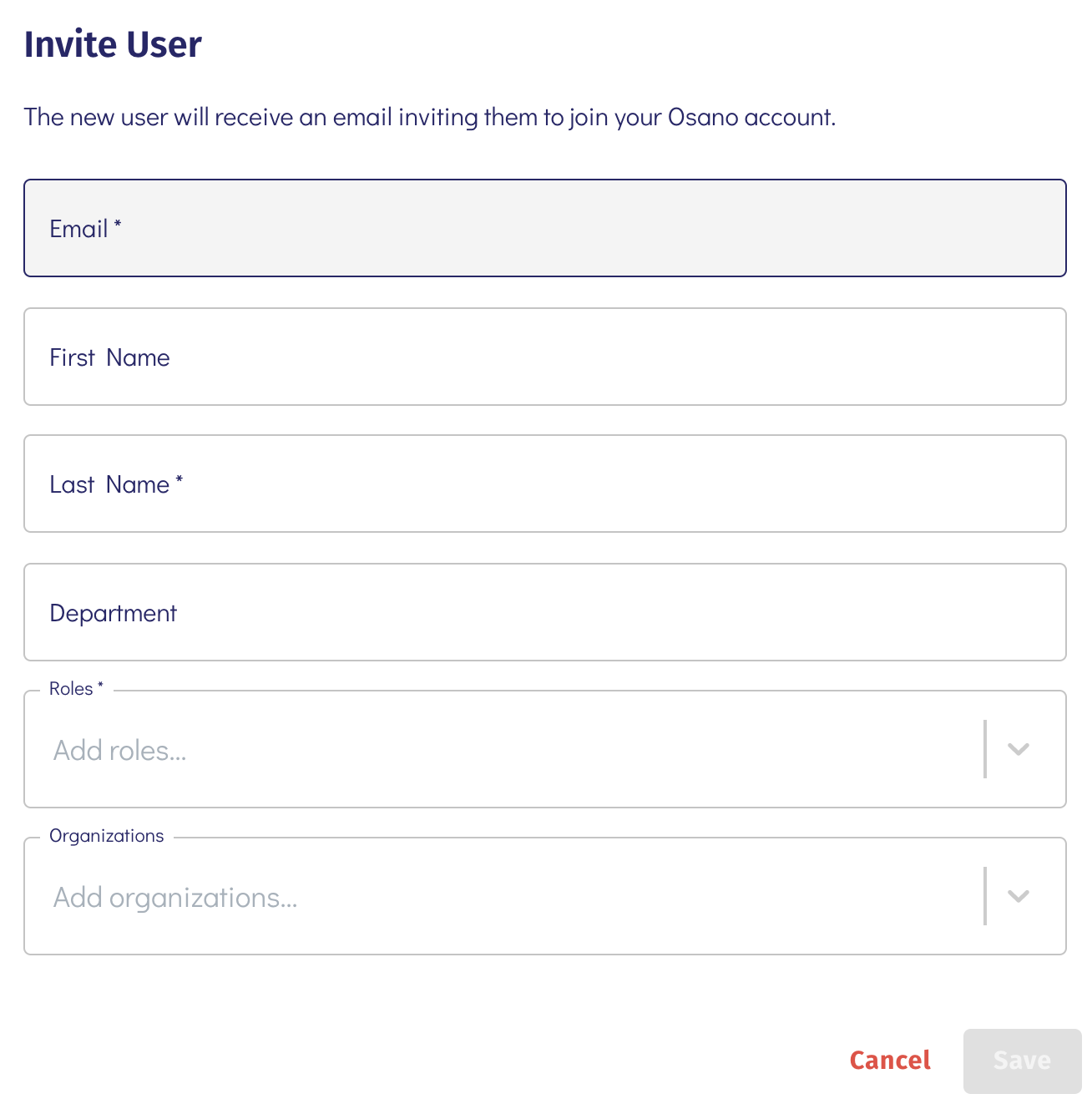Click the Roles dropdown chevron arrow

tap(1018, 749)
